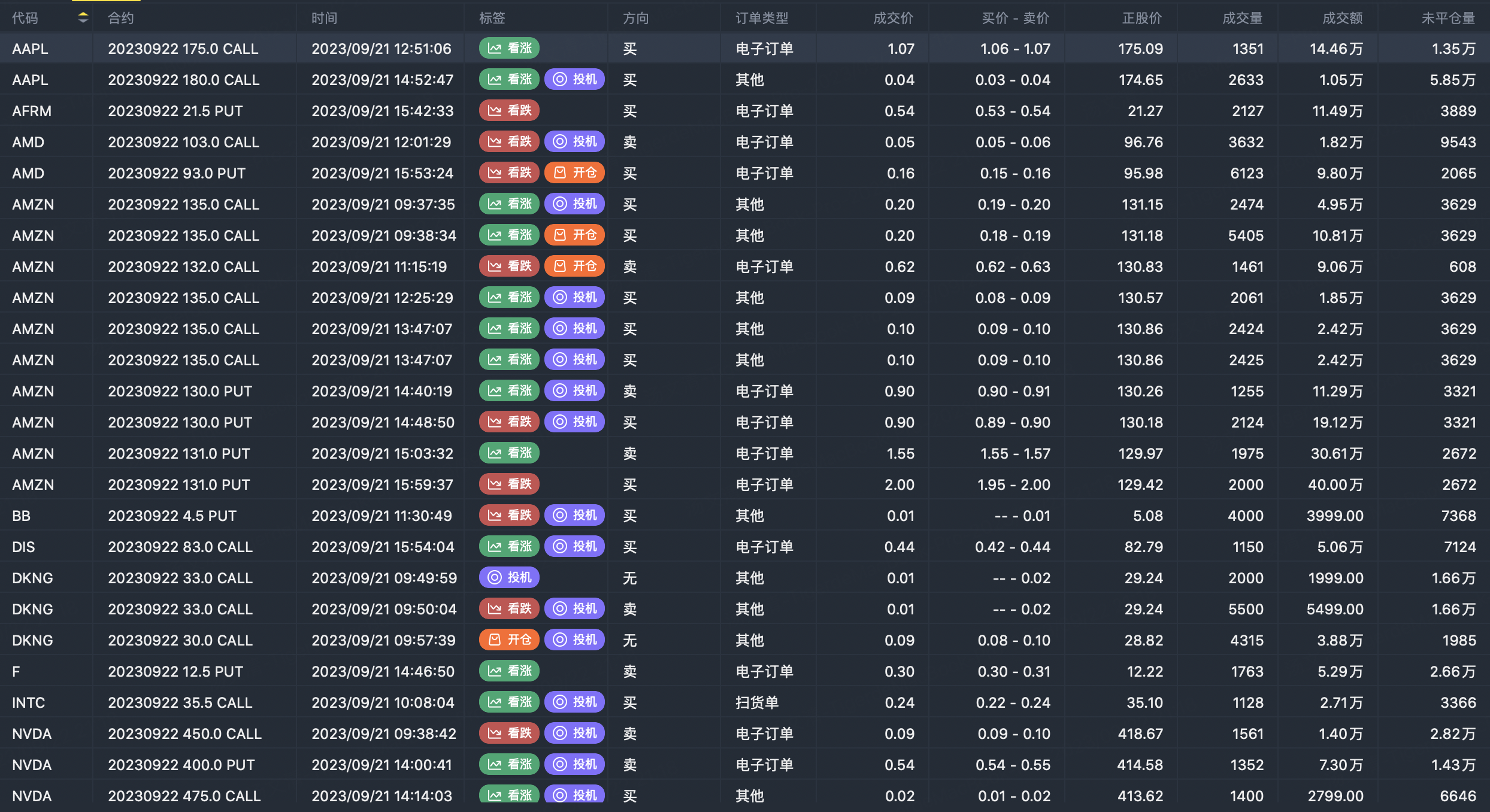Select the BB ticker cell

(21, 516)
